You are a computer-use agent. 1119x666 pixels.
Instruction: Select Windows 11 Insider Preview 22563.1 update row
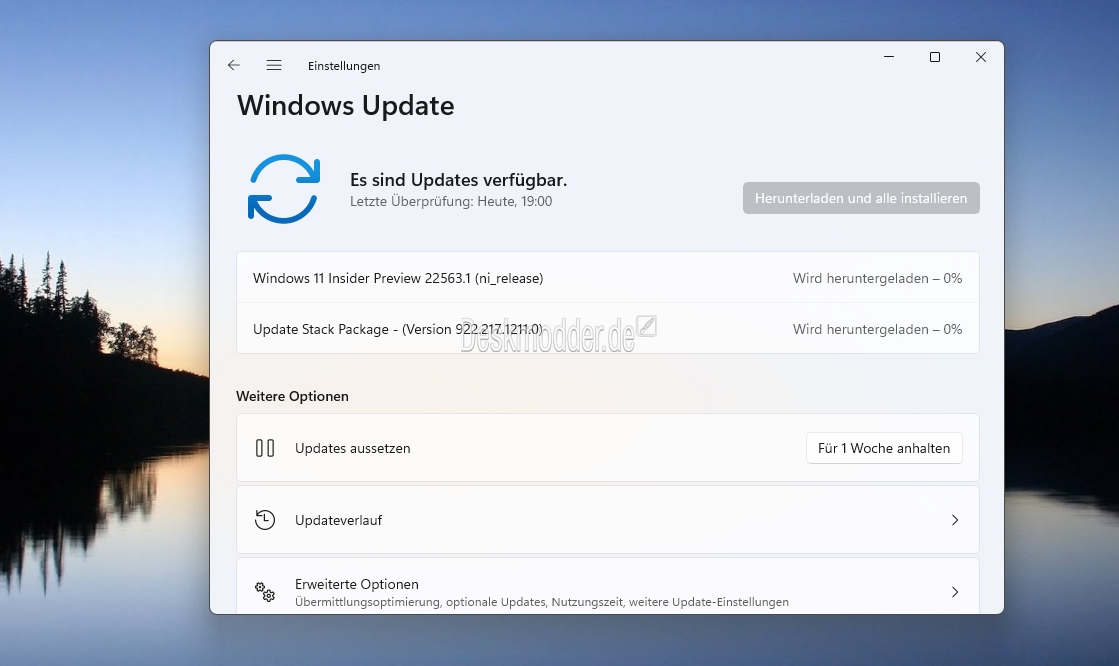607,278
